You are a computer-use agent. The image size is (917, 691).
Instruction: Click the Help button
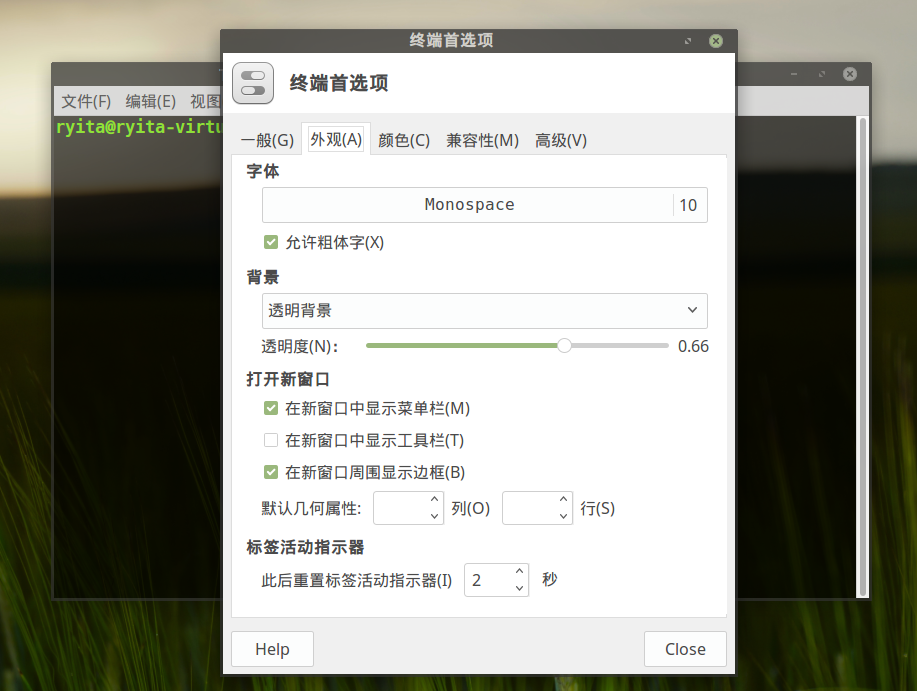click(273, 649)
